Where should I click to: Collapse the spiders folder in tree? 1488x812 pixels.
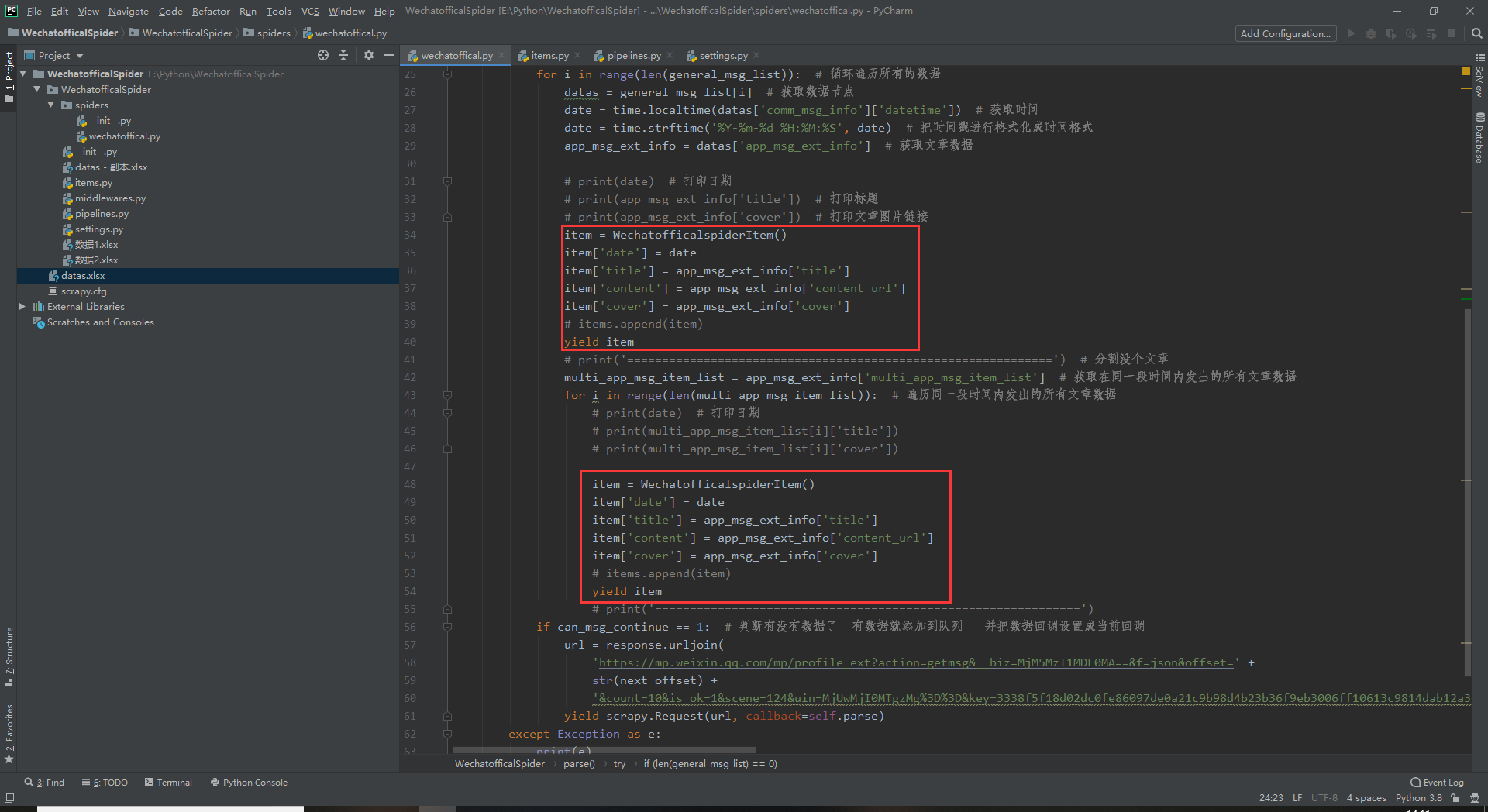tap(51, 105)
